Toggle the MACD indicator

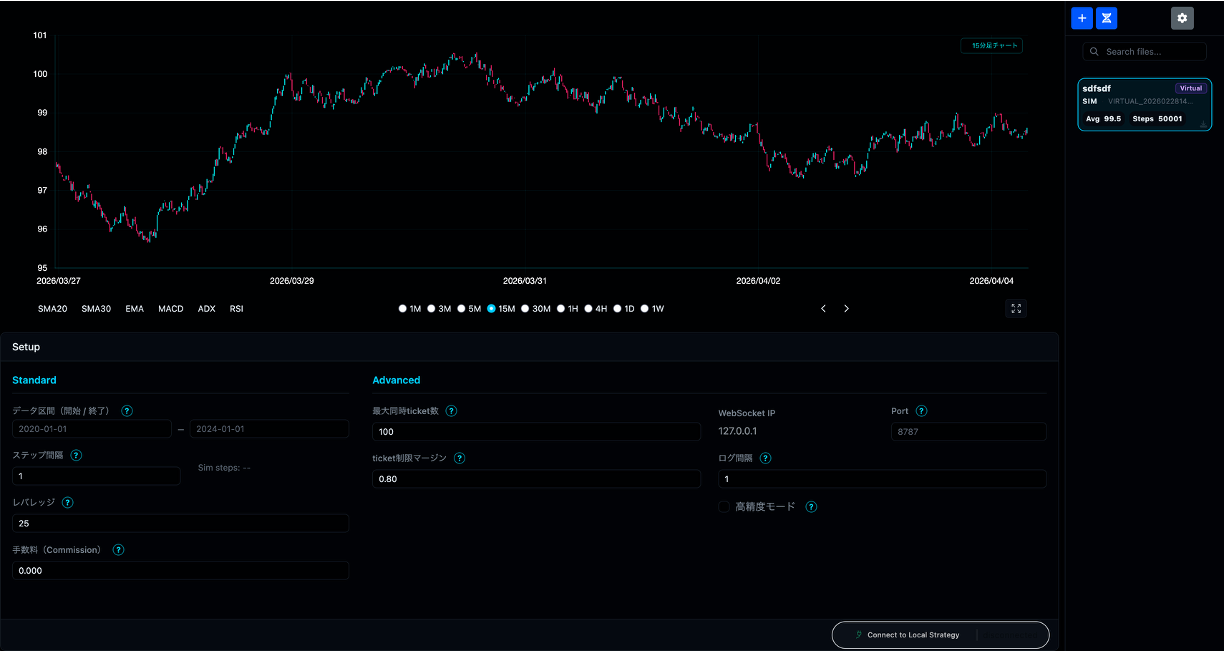(171, 309)
